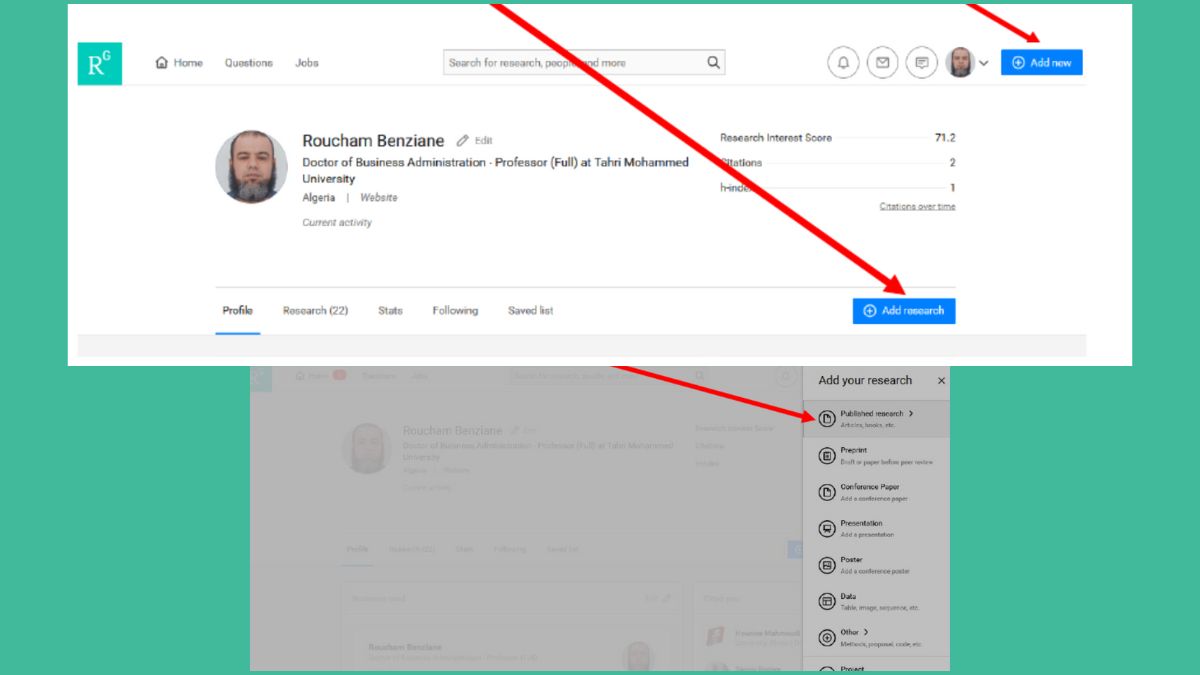This screenshot has height=675, width=1200.
Task: Open the Saved list tab
Action: point(530,311)
